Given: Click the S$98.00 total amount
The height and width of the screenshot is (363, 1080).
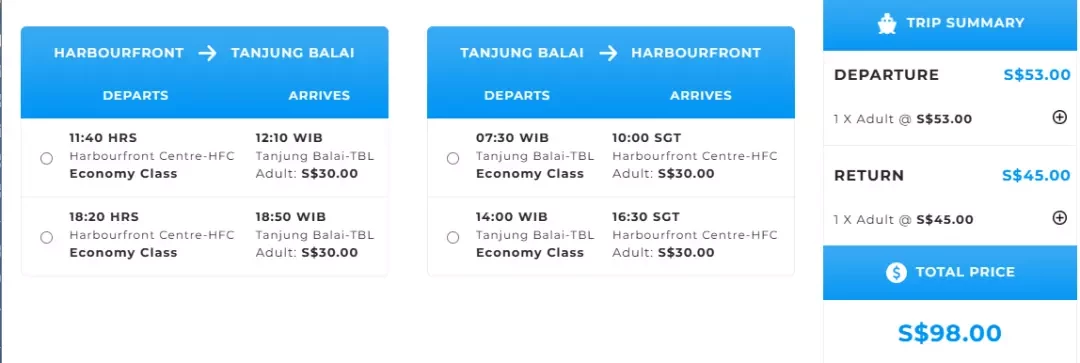Looking at the screenshot, I should (x=950, y=333).
